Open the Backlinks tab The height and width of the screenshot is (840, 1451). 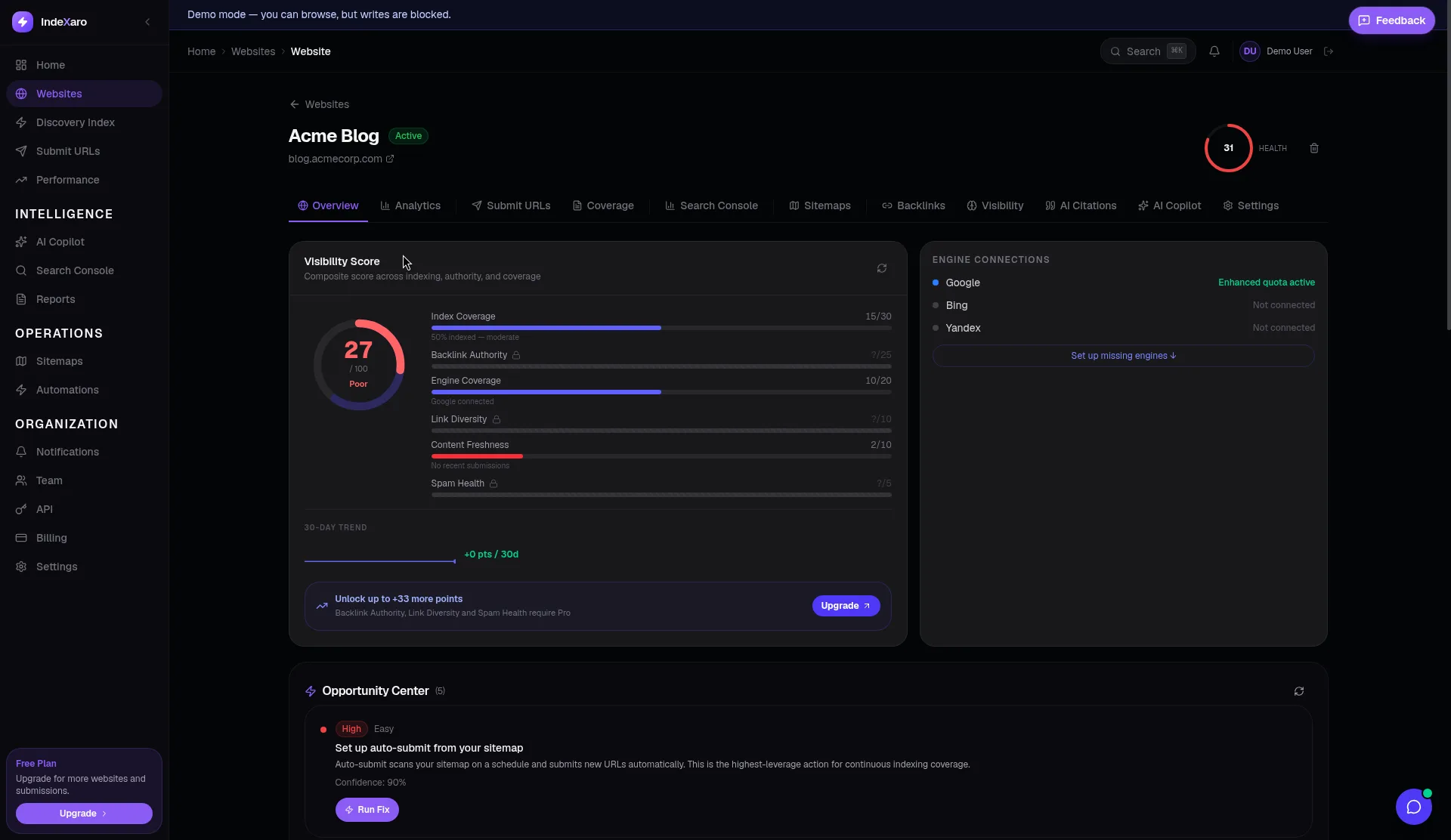(x=914, y=205)
